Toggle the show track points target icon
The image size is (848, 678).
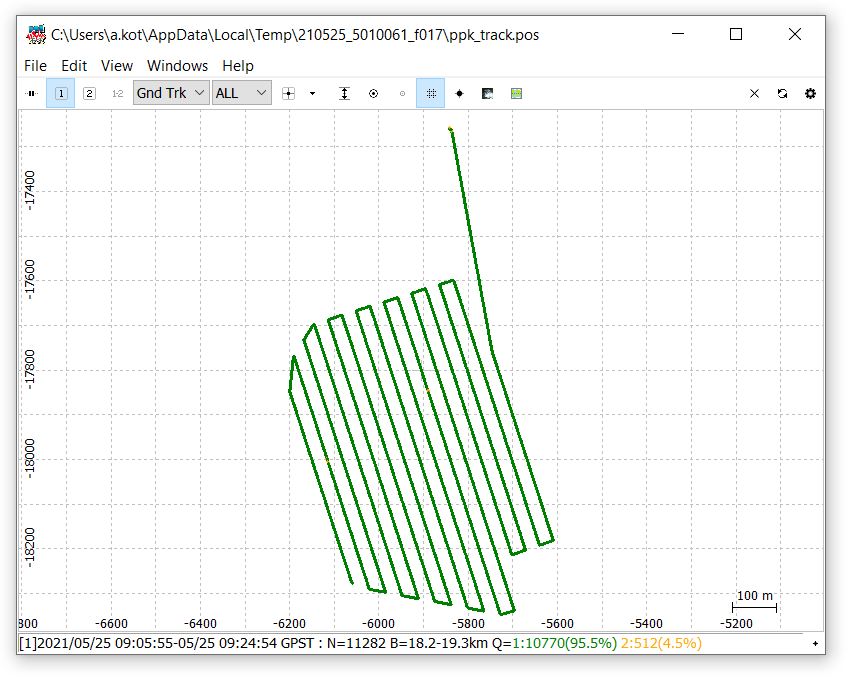click(373, 94)
